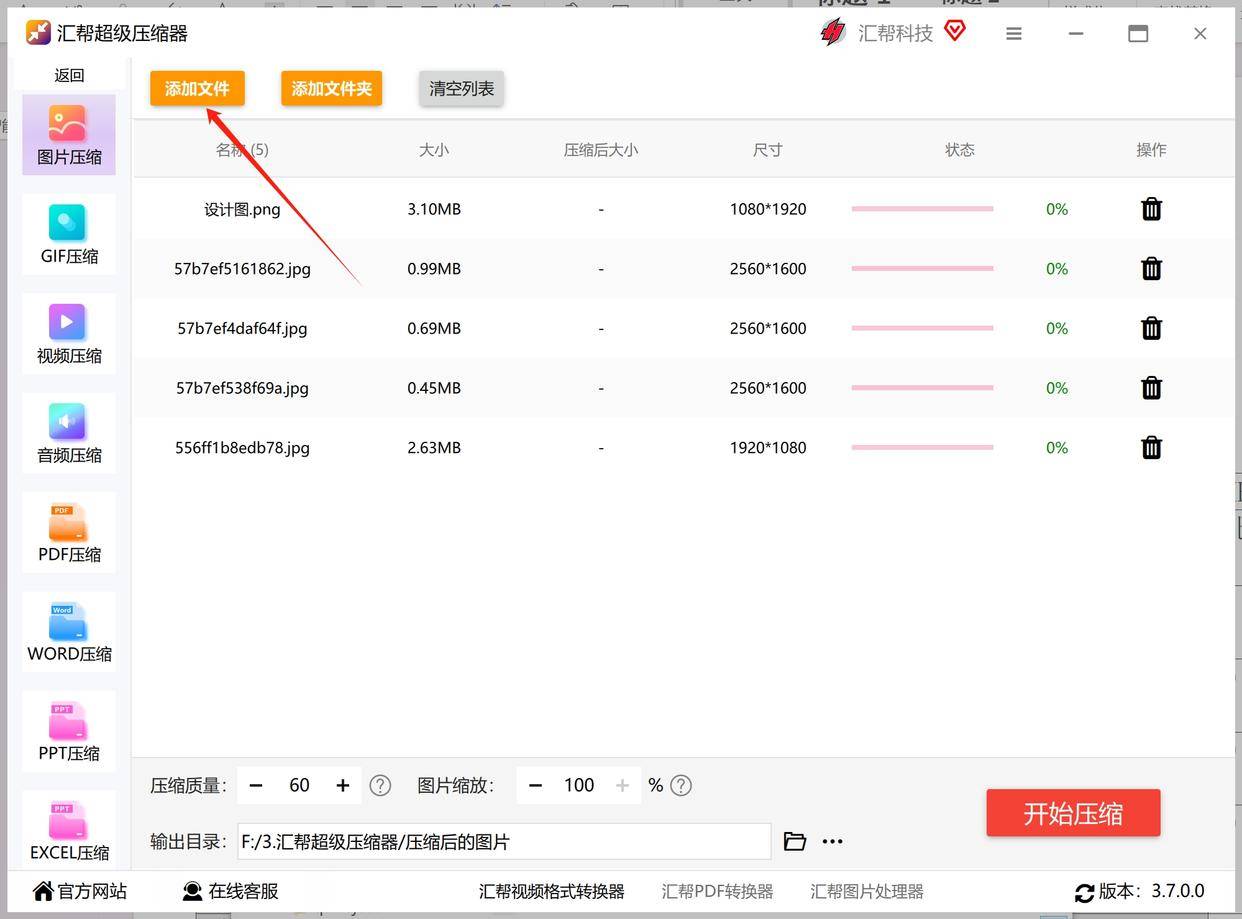Image resolution: width=1242 pixels, height=919 pixels.
Task: Click progress bar of 556ff1b8edb78.jpg
Action: [922, 447]
